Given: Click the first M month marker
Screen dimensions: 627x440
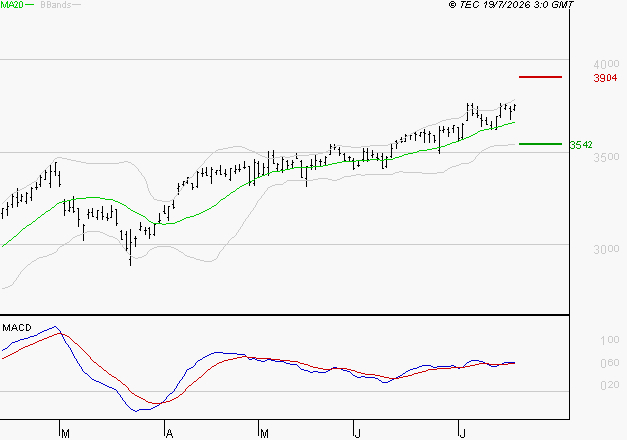Looking at the screenshot, I should 66,434.
